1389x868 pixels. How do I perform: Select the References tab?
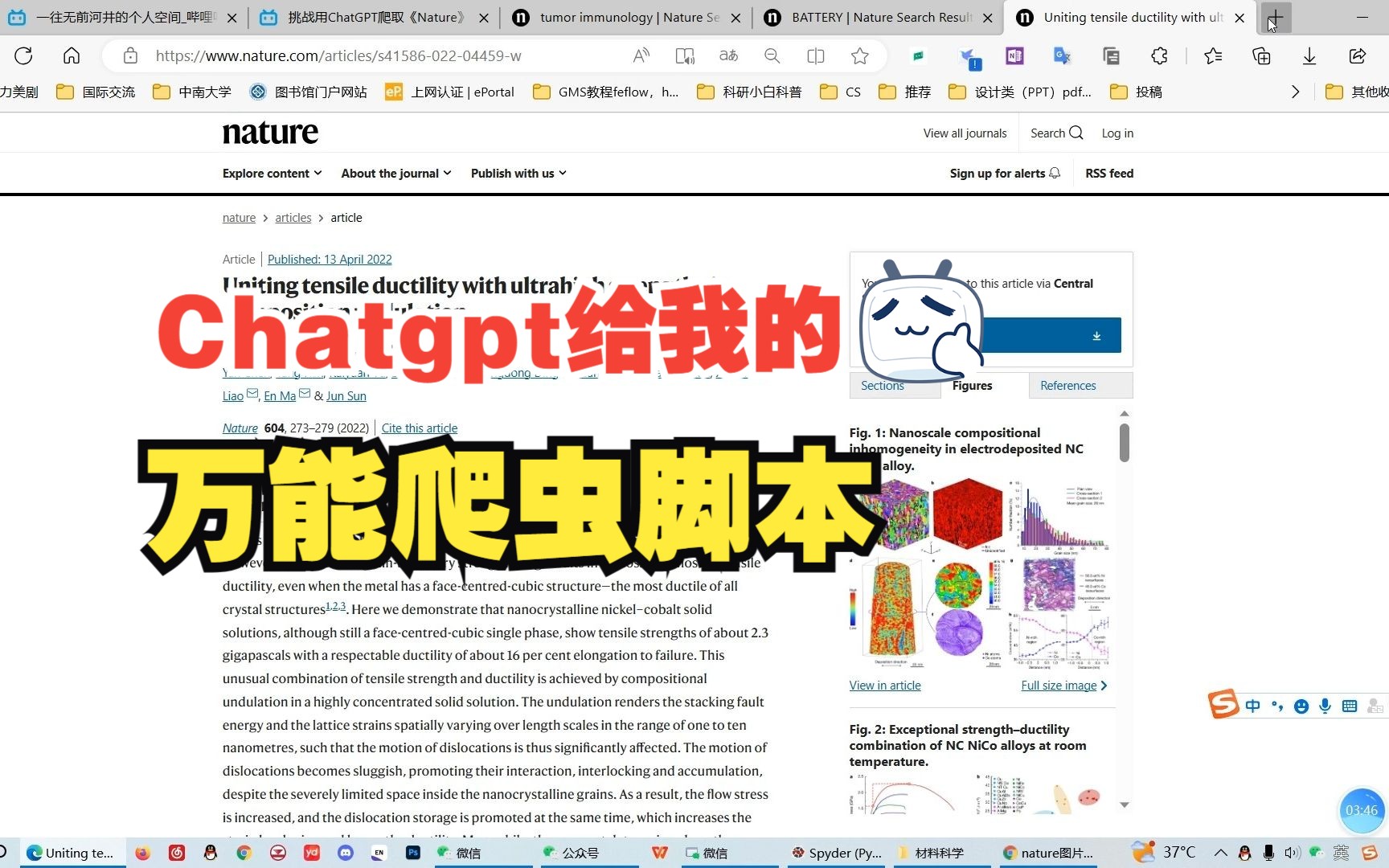tap(1068, 386)
